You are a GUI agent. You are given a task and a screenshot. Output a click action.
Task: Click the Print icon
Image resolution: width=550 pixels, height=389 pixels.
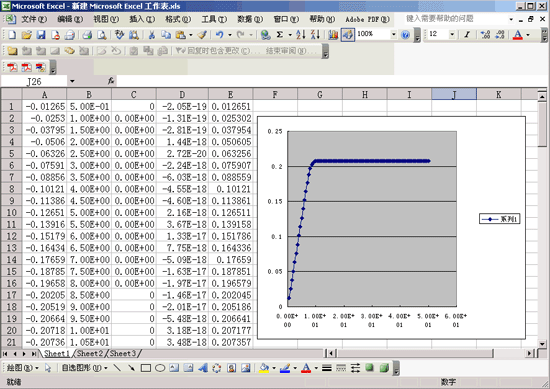[x=87, y=35]
